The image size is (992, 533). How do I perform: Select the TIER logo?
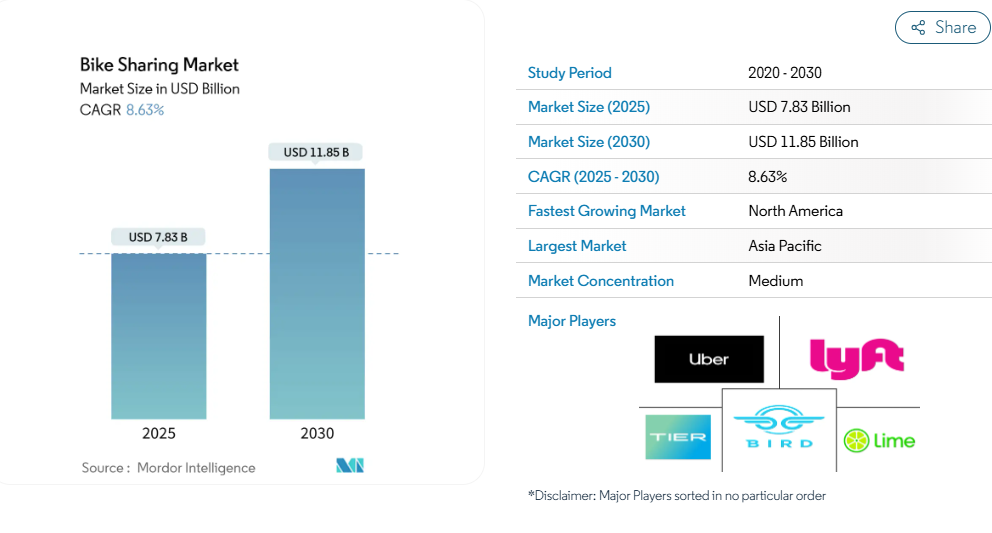[678, 437]
